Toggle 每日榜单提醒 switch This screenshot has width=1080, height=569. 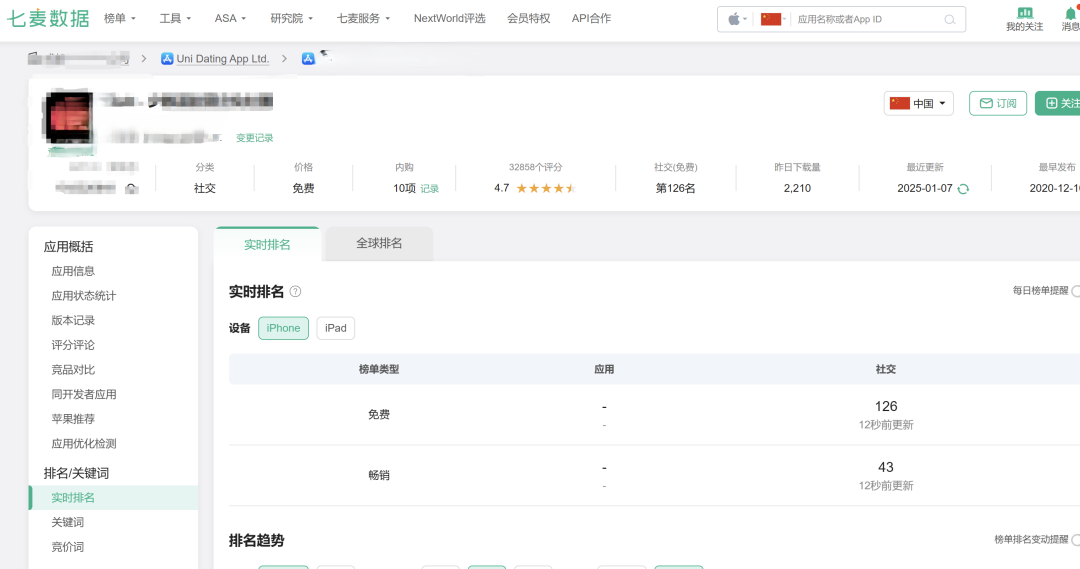[1075, 291]
